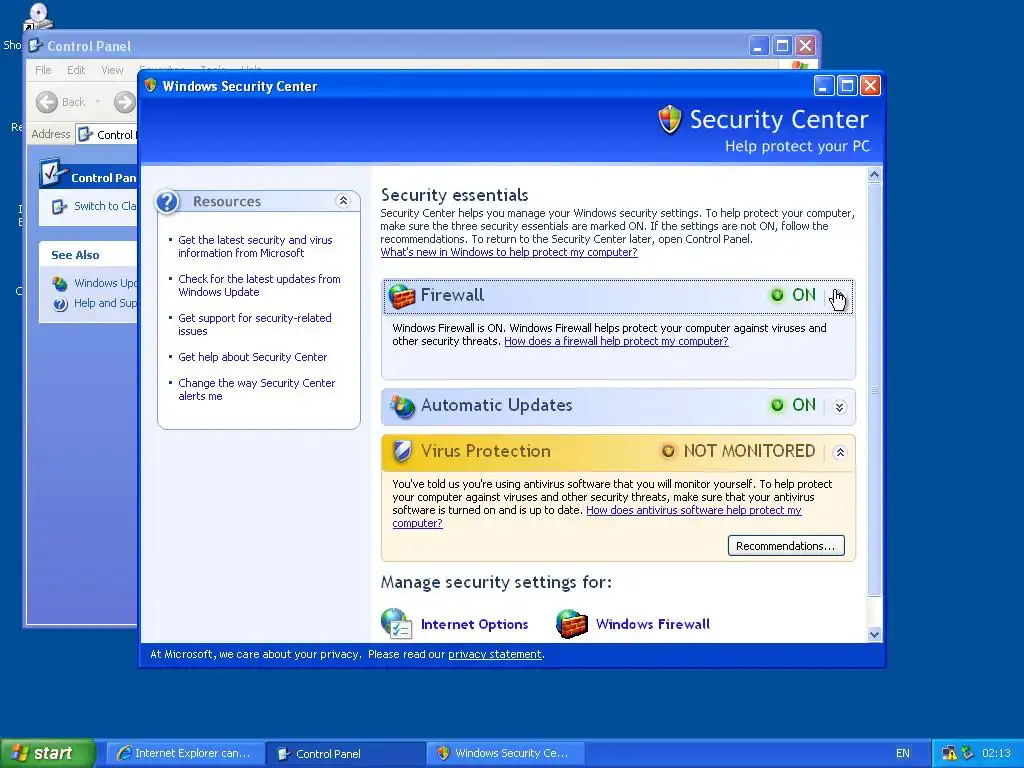Expand the Automatic Updates section chevron
The width and height of the screenshot is (1024, 768).
840,407
